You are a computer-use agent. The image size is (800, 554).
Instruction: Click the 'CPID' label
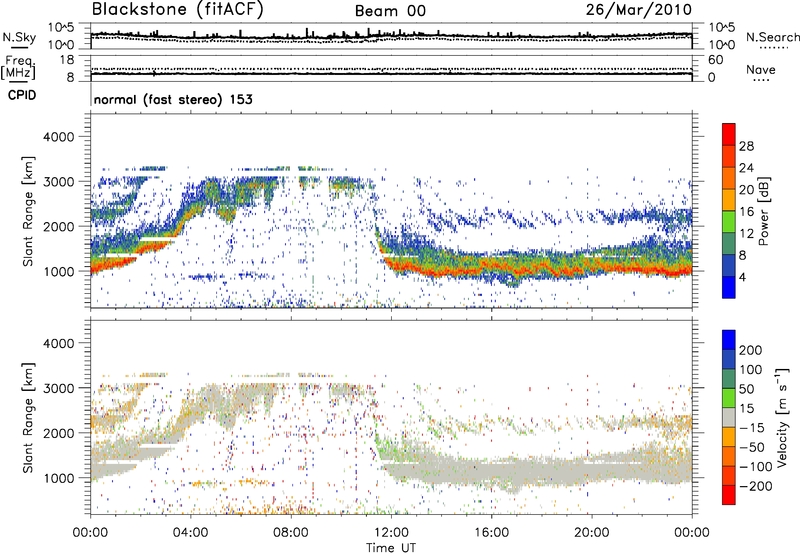point(22,95)
